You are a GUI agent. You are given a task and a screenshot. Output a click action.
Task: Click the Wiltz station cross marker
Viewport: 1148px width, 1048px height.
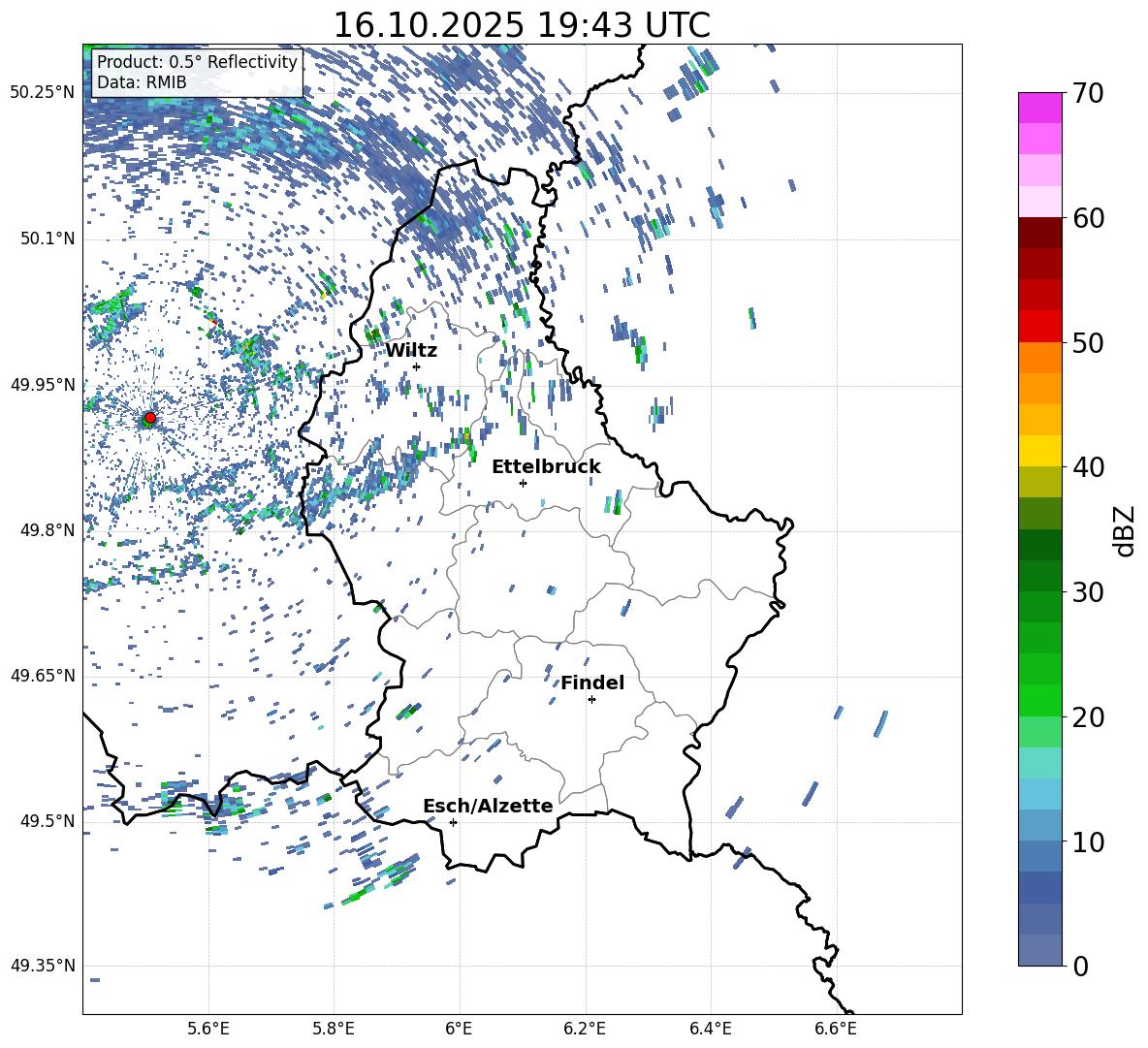[417, 366]
